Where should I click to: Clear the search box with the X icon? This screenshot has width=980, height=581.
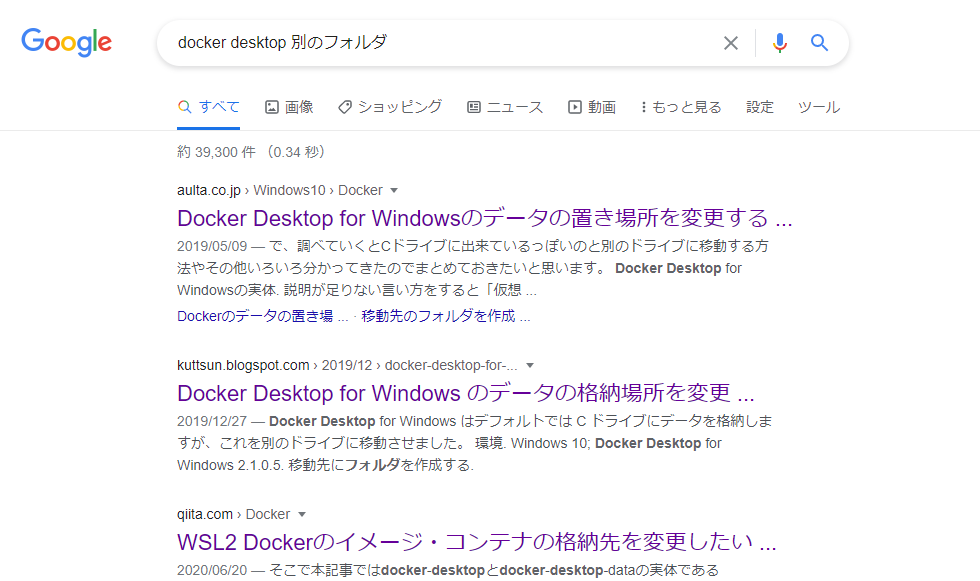(731, 43)
